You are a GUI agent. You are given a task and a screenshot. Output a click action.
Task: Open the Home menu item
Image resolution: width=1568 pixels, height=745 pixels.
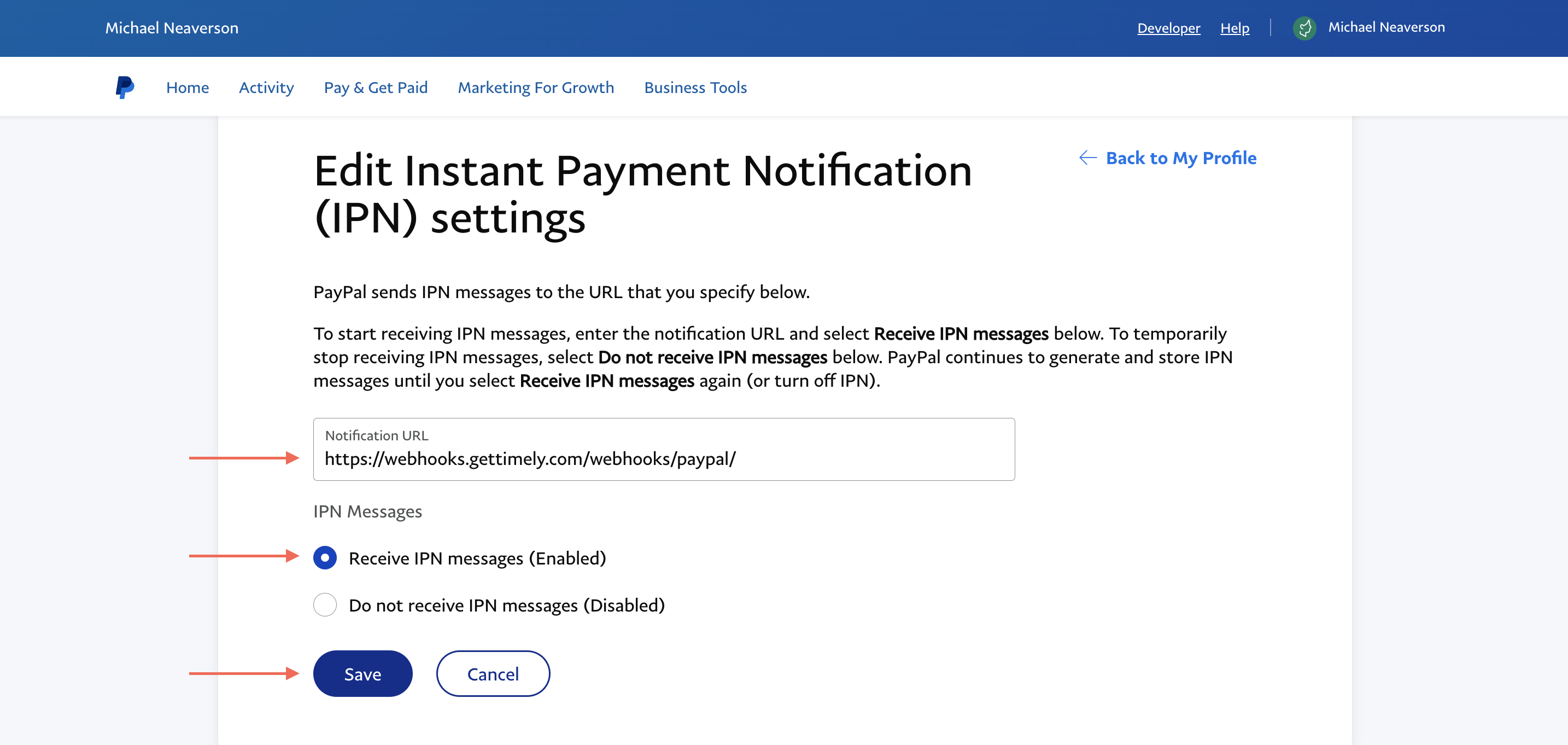coord(187,87)
